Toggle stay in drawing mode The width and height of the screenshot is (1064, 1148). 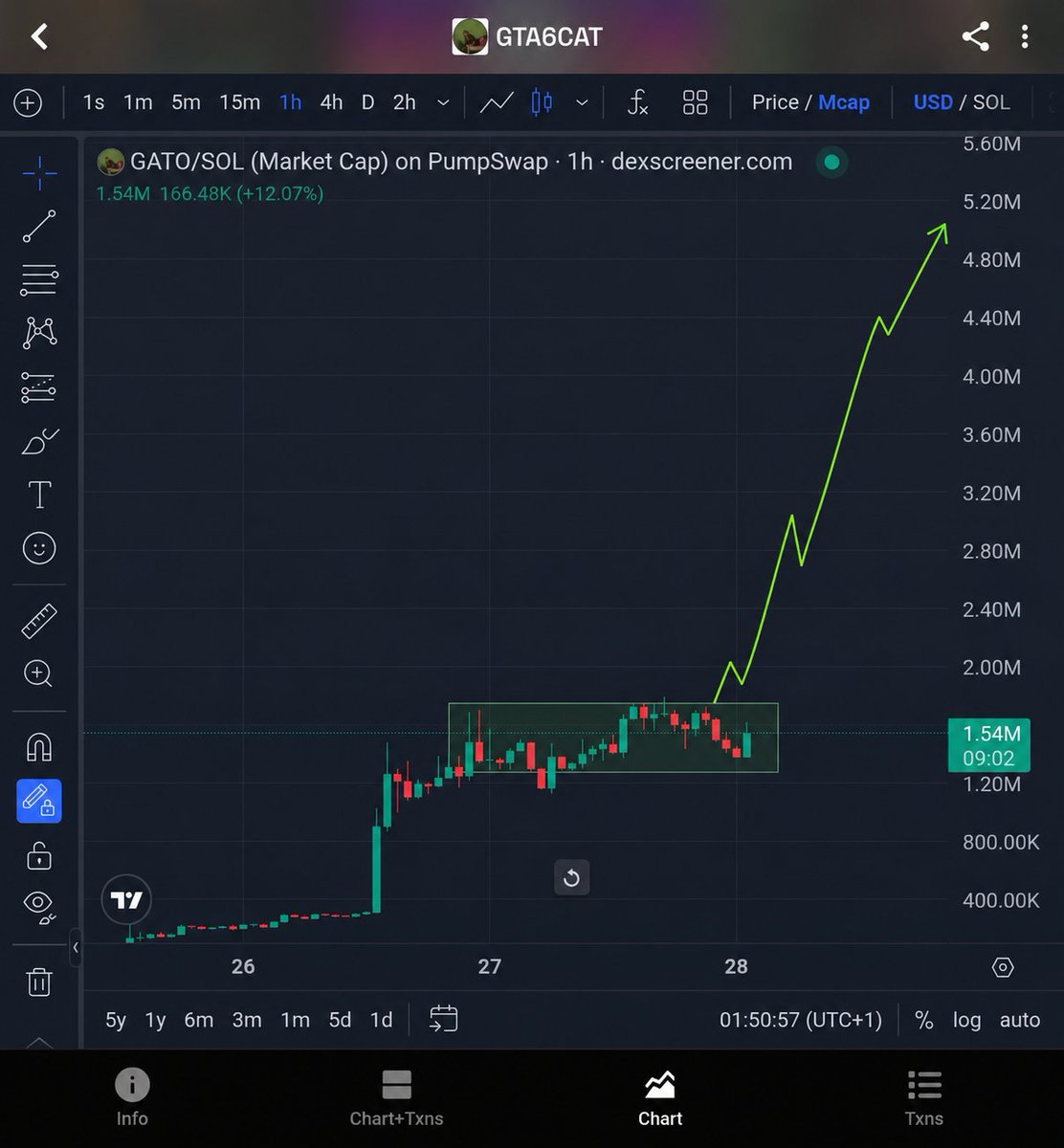pos(39,801)
